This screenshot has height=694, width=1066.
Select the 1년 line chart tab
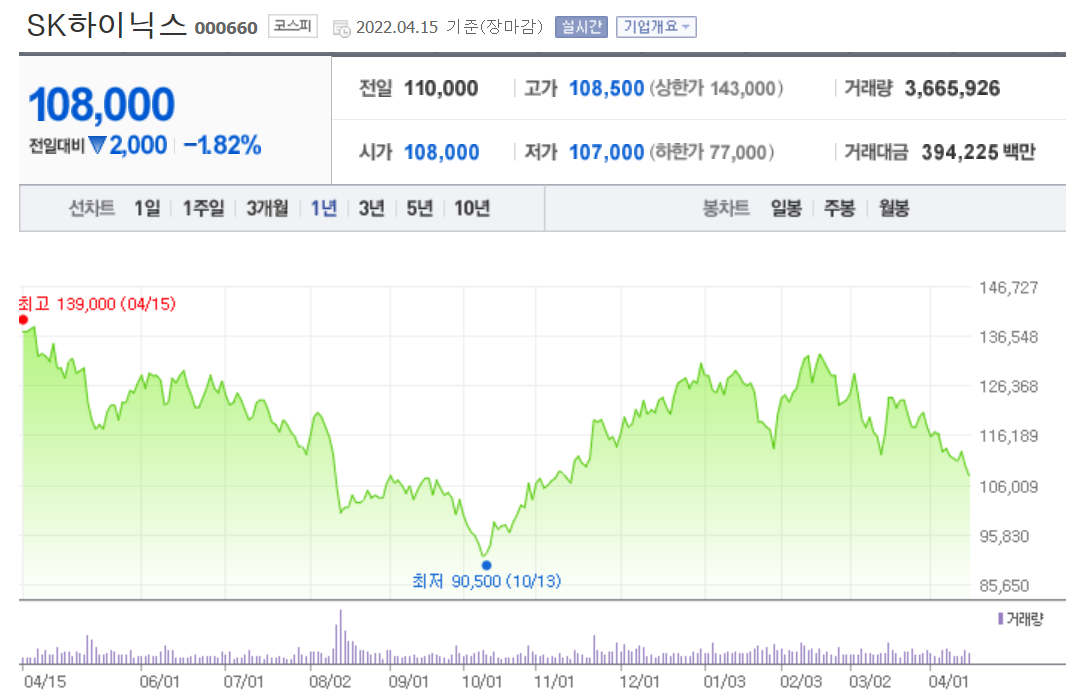click(324, 208)
